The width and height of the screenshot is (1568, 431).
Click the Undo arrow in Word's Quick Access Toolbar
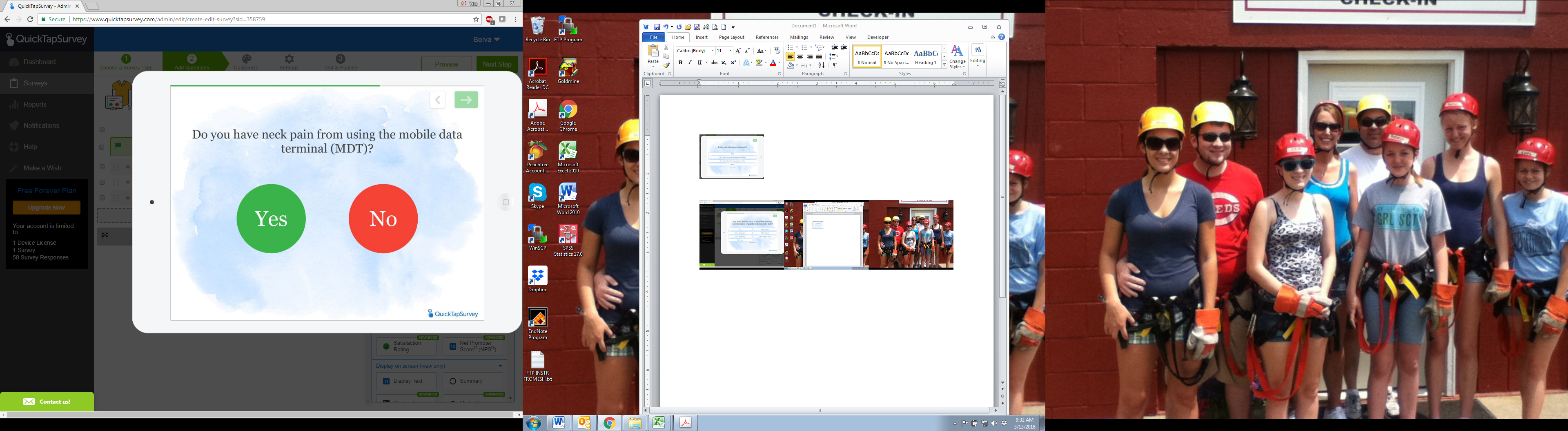coord(665,27)
